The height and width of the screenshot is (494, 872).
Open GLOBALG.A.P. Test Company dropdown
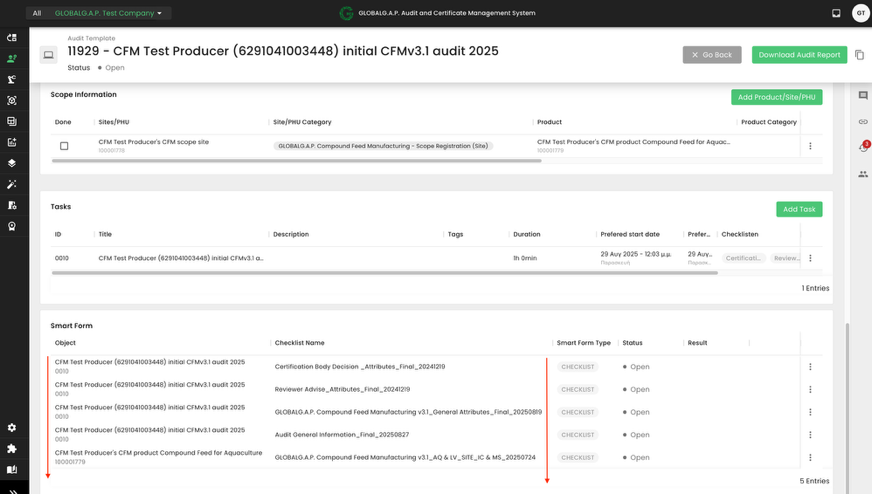[108, 13]
